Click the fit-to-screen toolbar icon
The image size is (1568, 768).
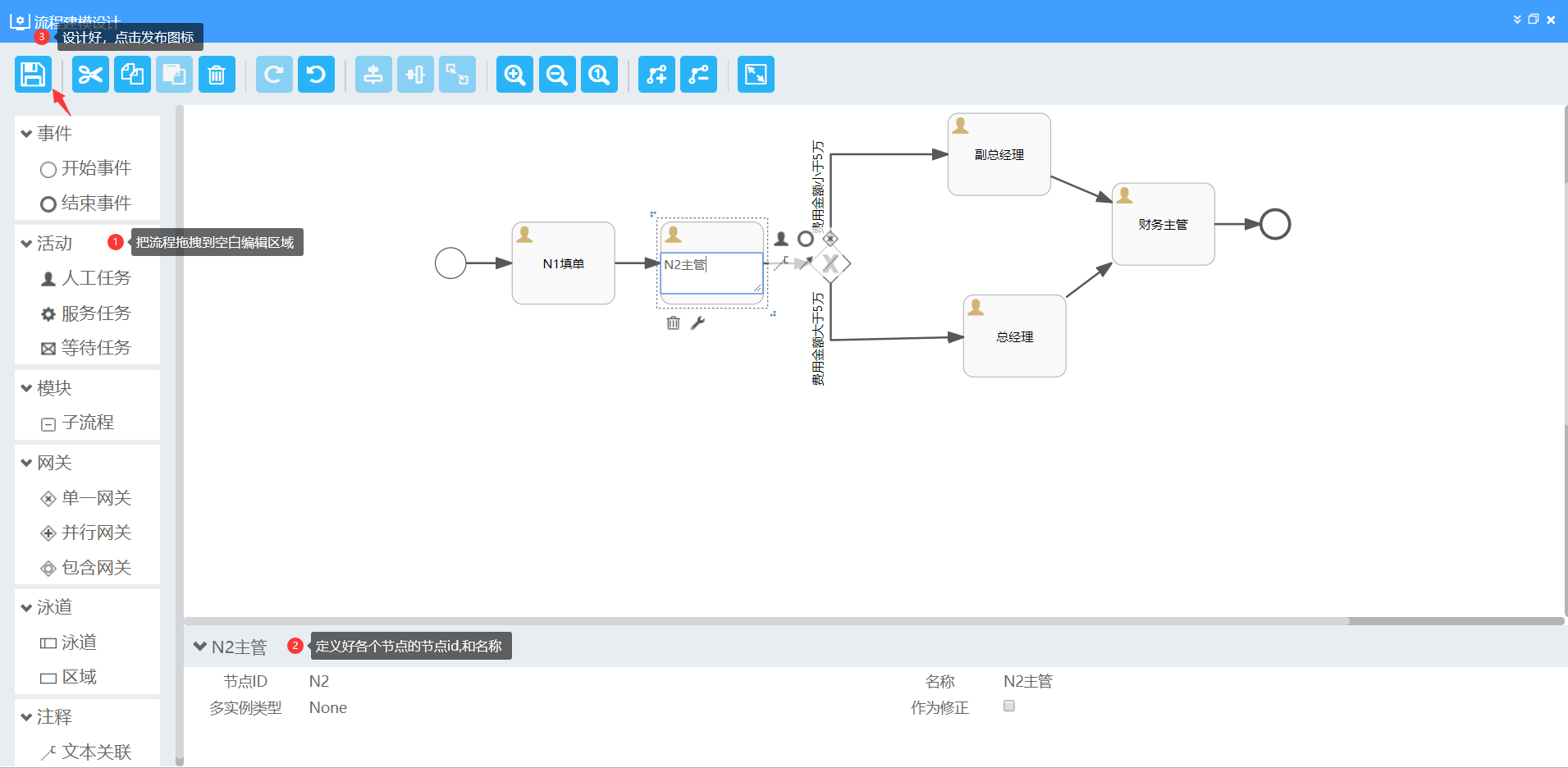(756, 75)
